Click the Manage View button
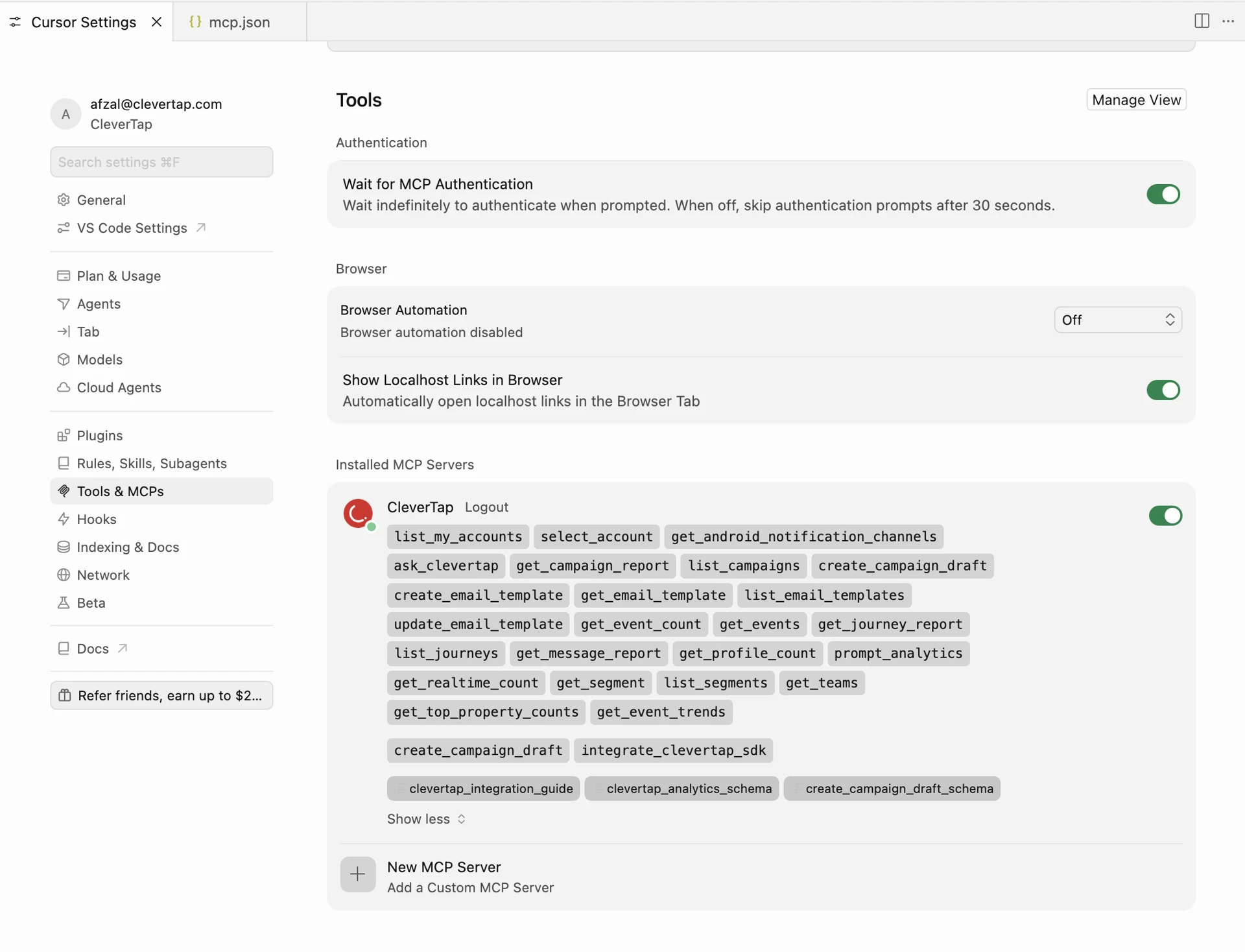Screen dimensions: 1245x952 (x=1136, y=100)
